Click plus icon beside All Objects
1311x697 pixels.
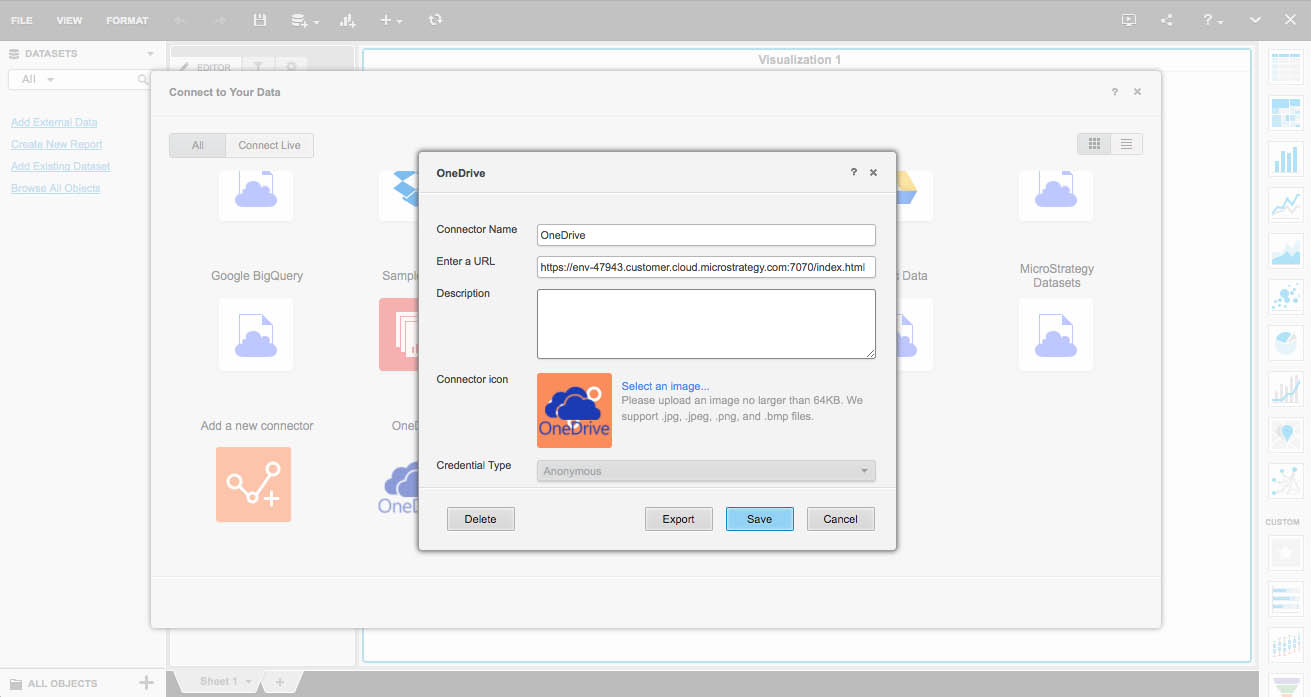coord(146,683)
